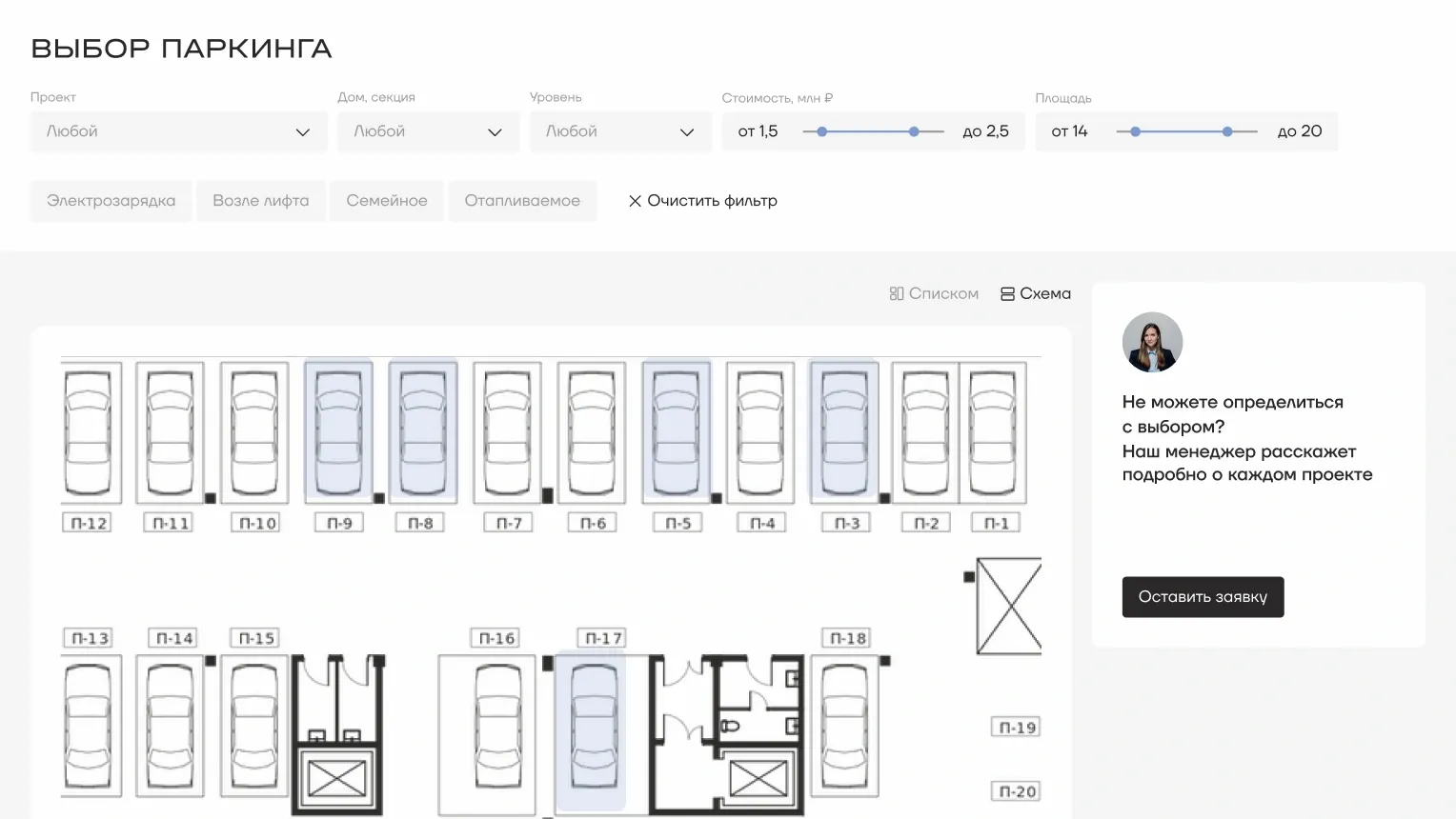Viewport: 1456px width, 819px height.
Task: Select the car in parking spot П-13
Action: (x=88, y=726)
